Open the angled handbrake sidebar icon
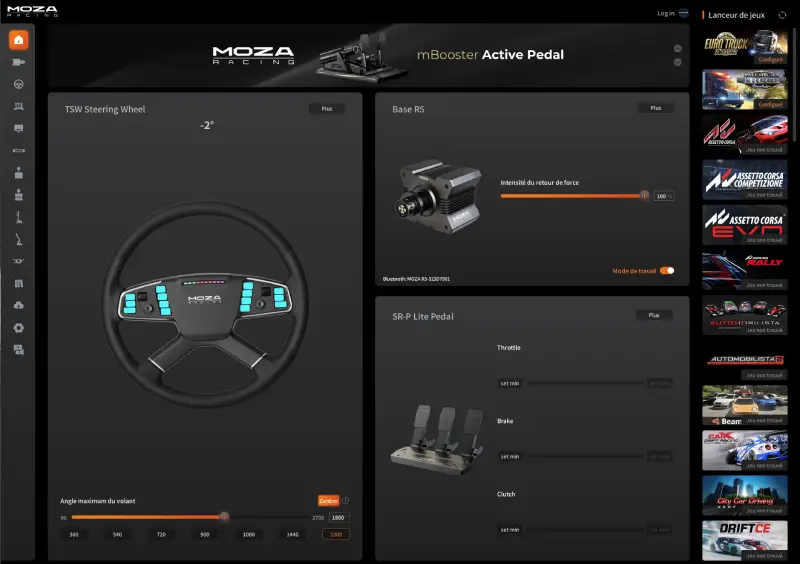Viewport: 800px width, 564px height. [x=18, y=239]
